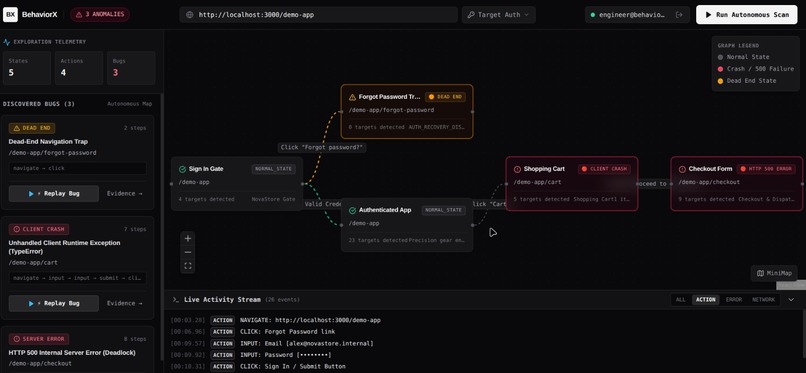Collapse the Live Activity Stream panel
This screenshot has height=373, width=806.
click(x=791, y=300)
